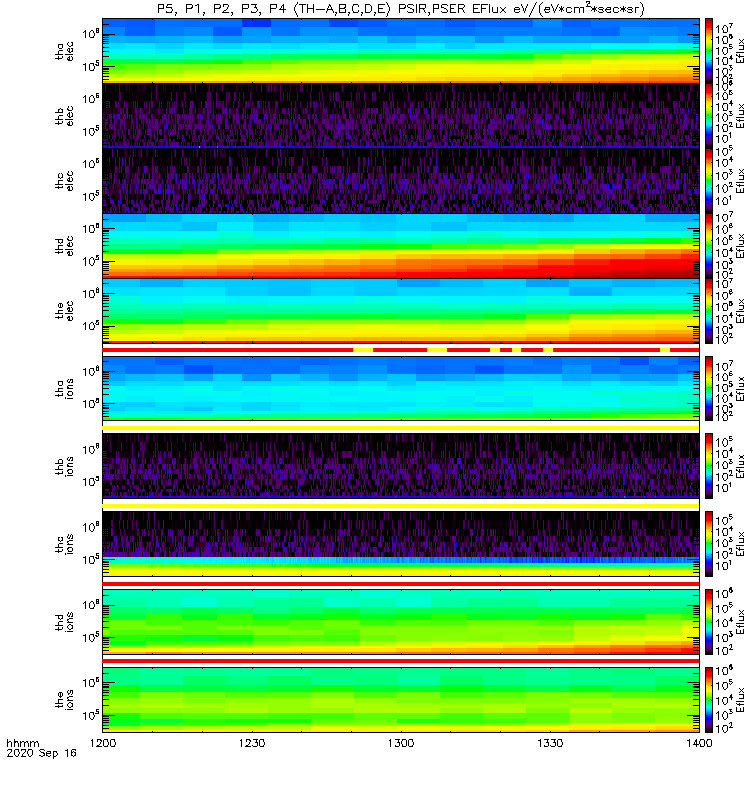Click the "1400" time axis label
The height and width of the screenshot is (800, 750).
click(699, 743)
